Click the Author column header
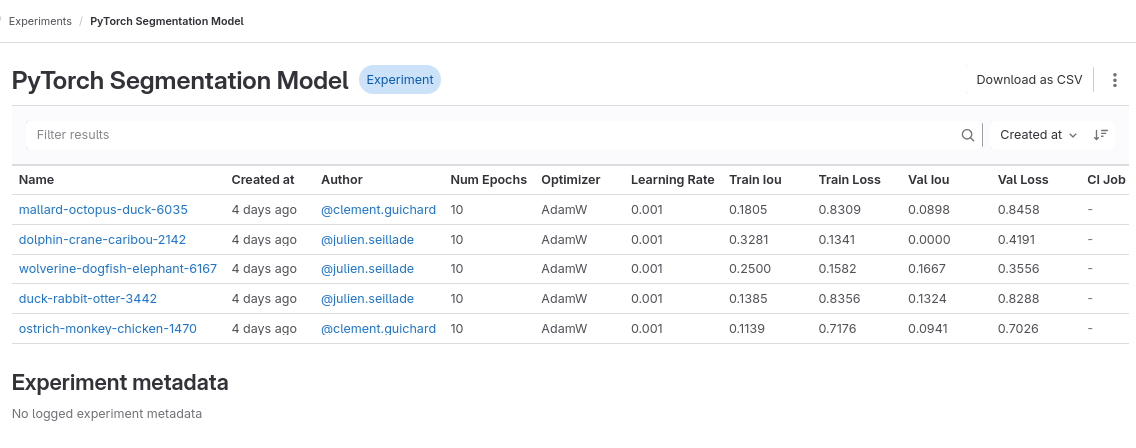Viewport: 1136px width, 448px height. (342, 180)
